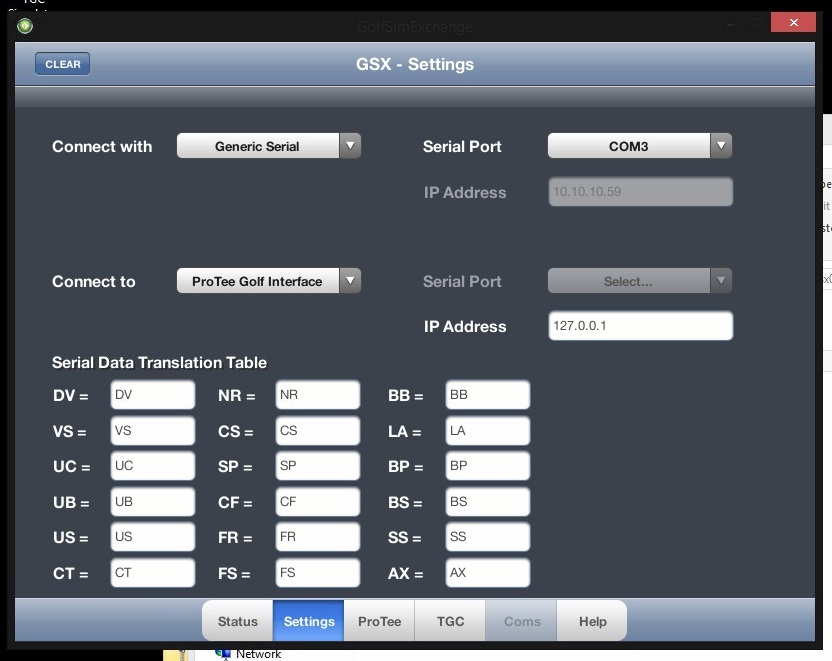Open the Connect with Generic Serial dropdown
Screen dimensions: 832x661
(268, 146)
